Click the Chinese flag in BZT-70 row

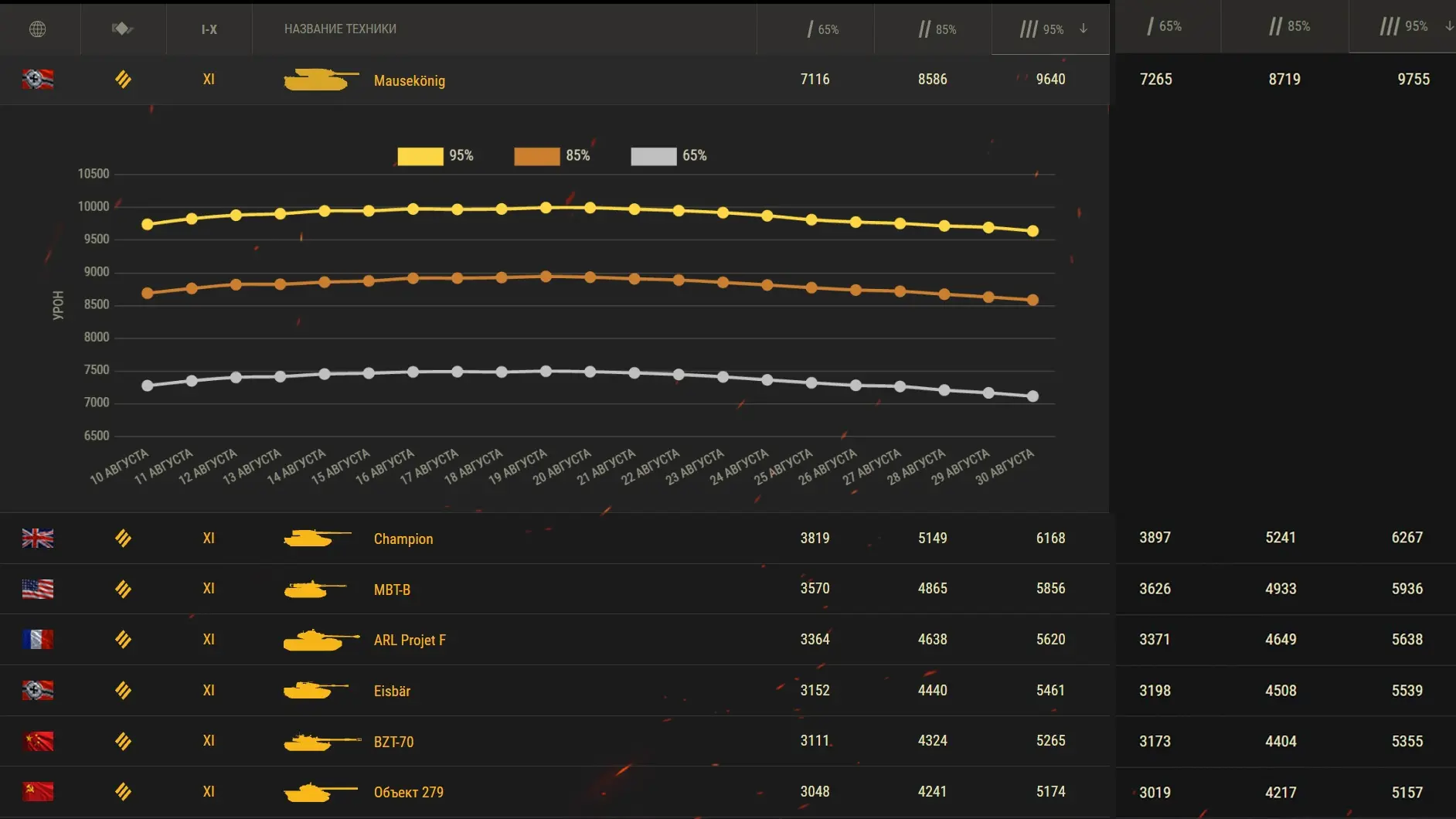[x=37, y=741]
